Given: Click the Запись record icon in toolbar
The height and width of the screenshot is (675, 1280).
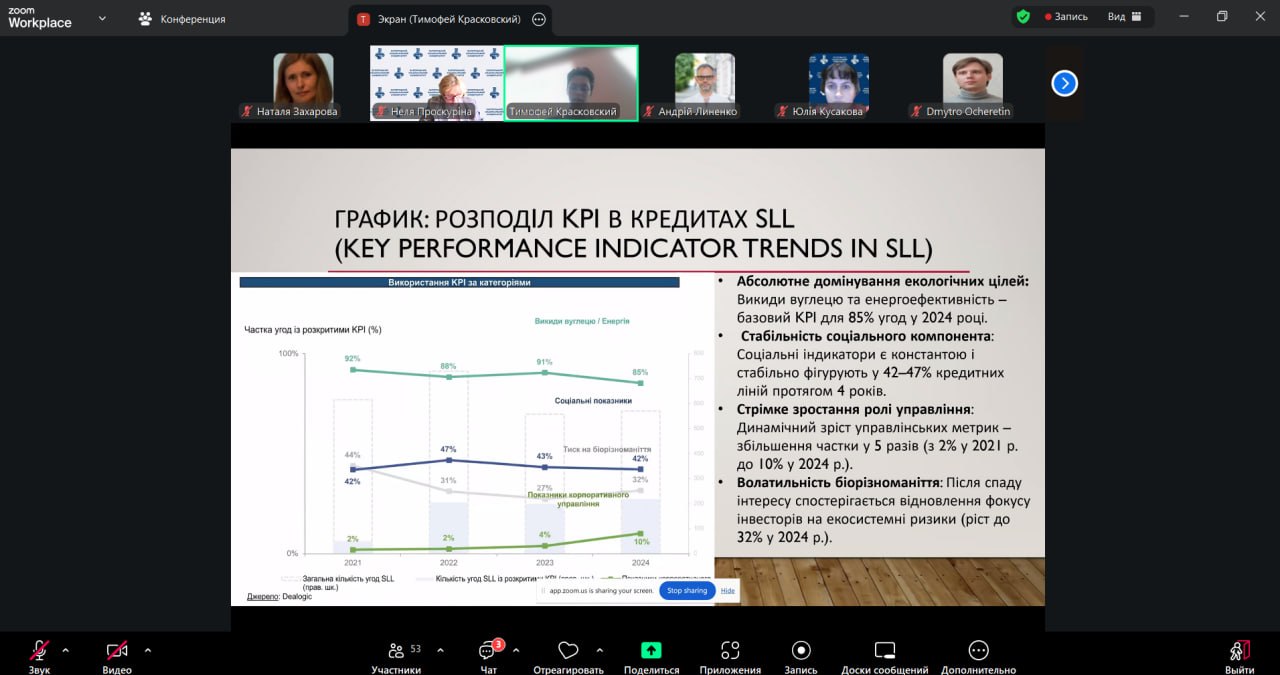Looking at the screenshot, I should (800, 651).
